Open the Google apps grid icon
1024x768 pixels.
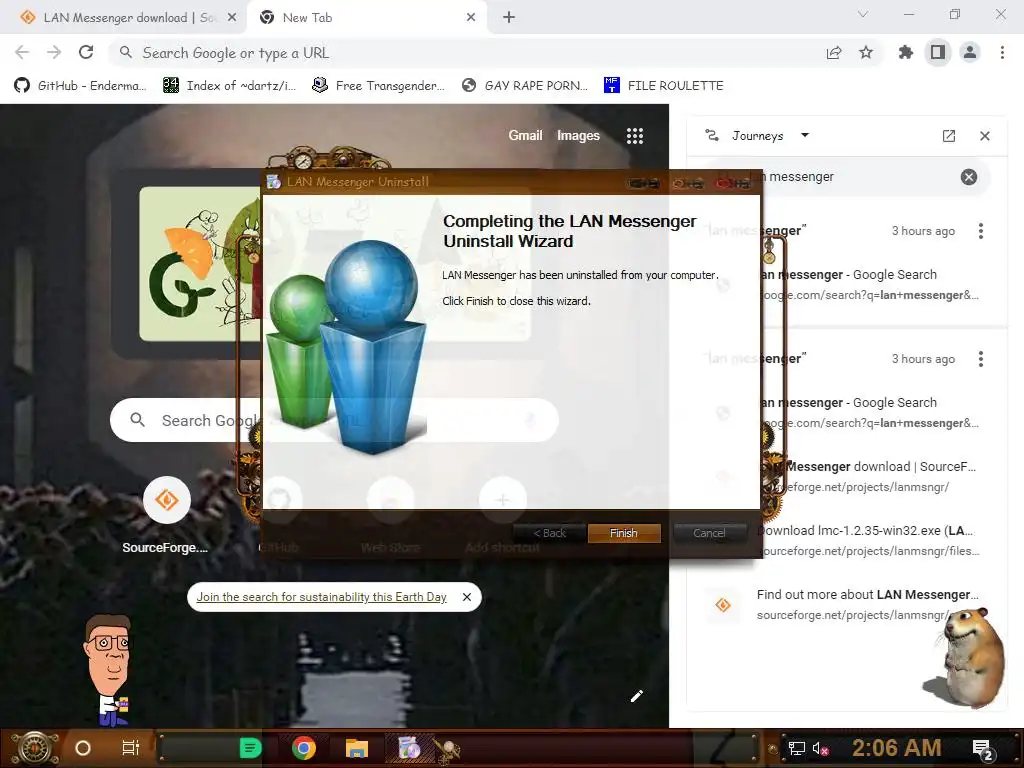(635, 136)
